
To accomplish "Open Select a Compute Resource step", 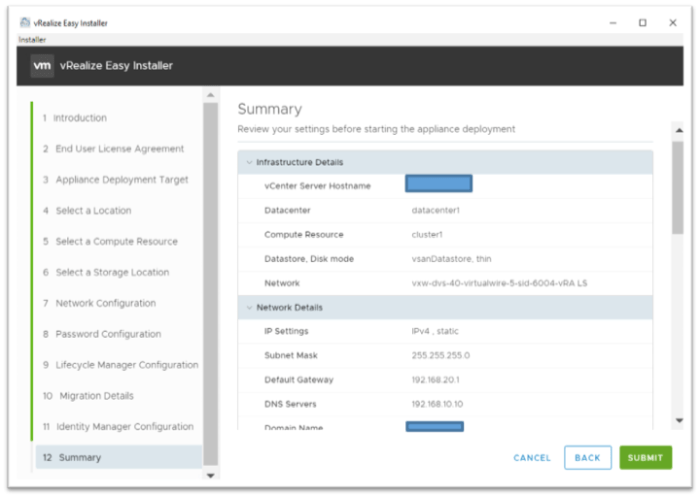I will (116, 242).
